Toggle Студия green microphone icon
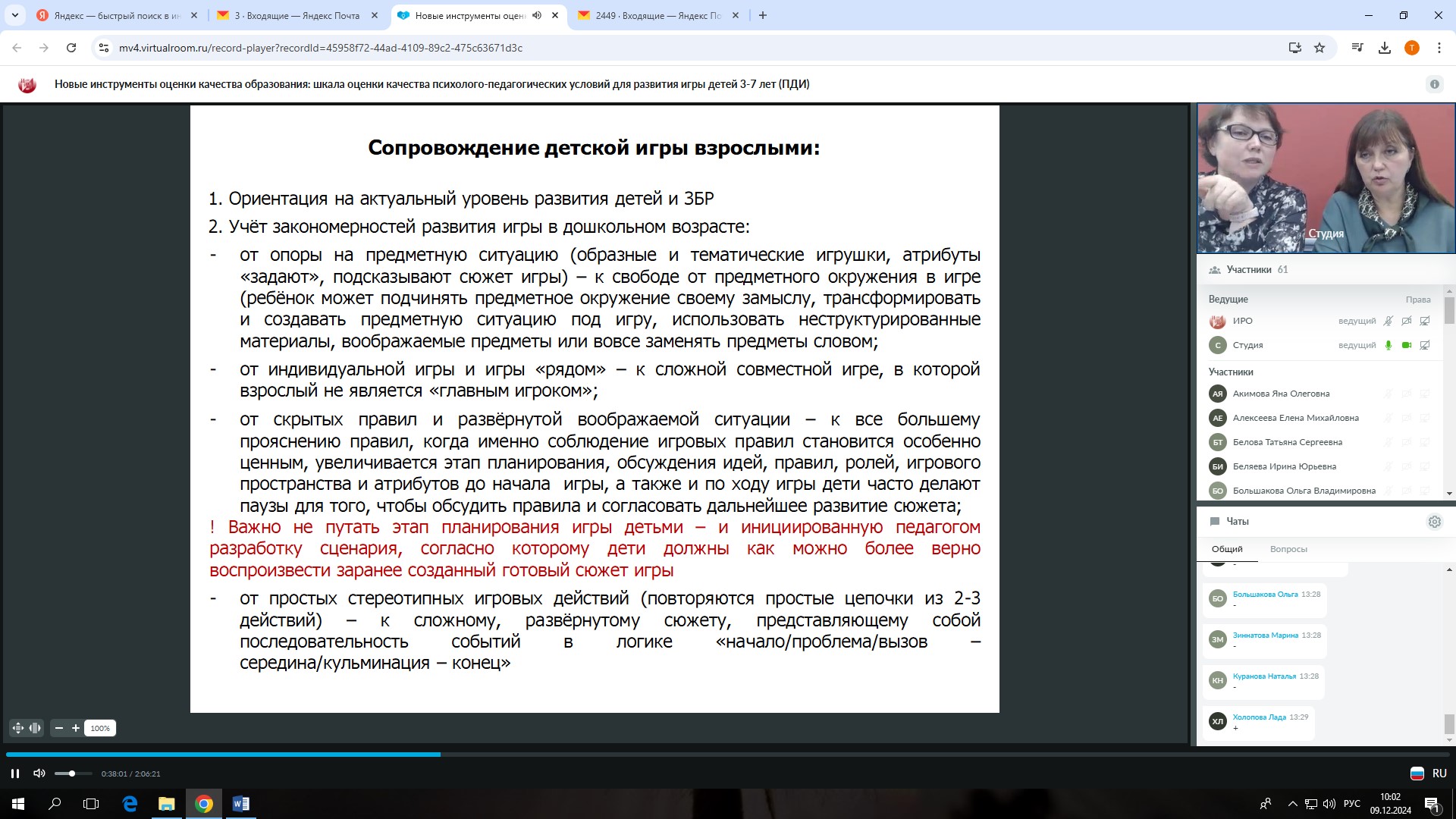 pyautogui.click(x=1389, y=345)
